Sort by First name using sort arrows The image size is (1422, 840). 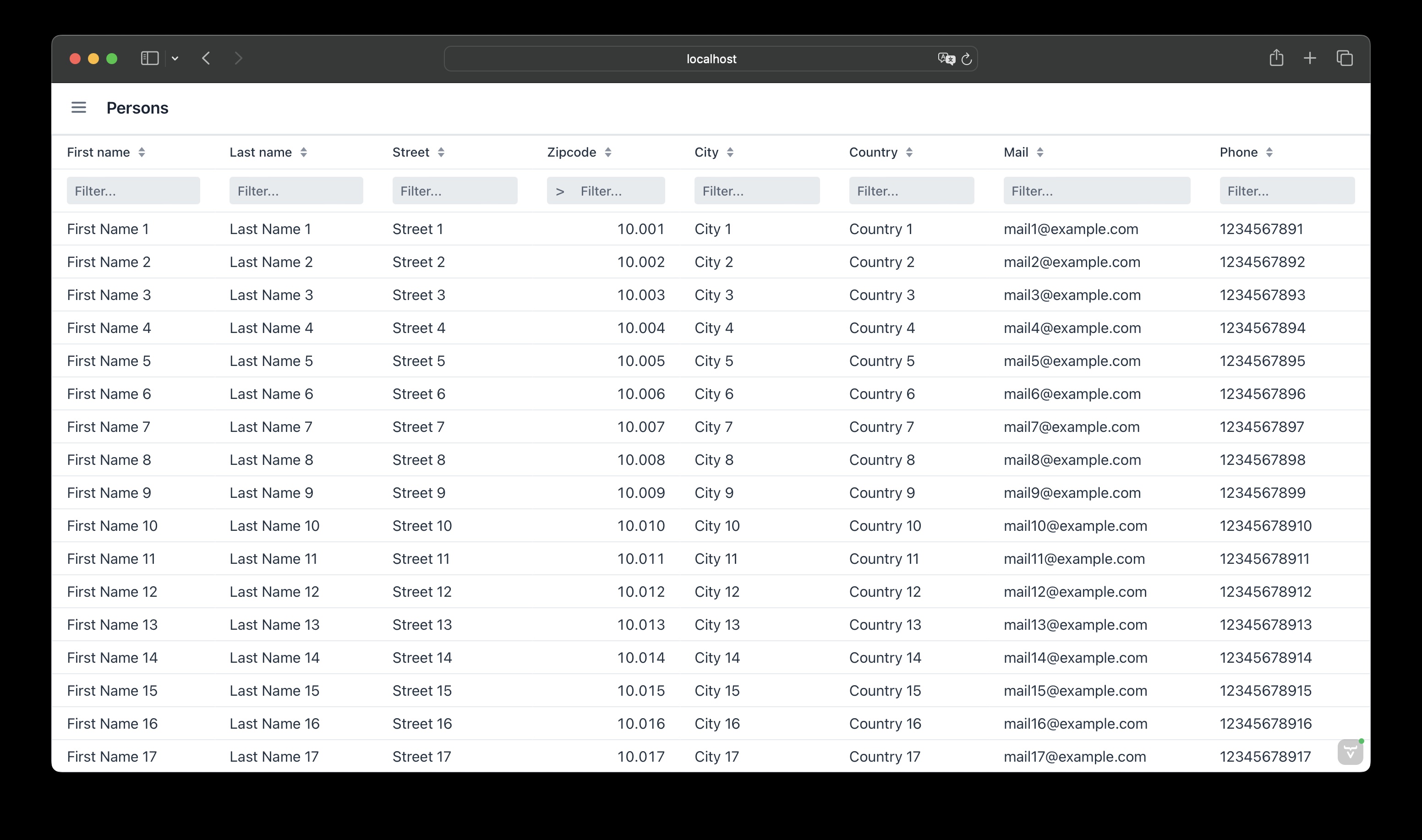pos(142,152)
